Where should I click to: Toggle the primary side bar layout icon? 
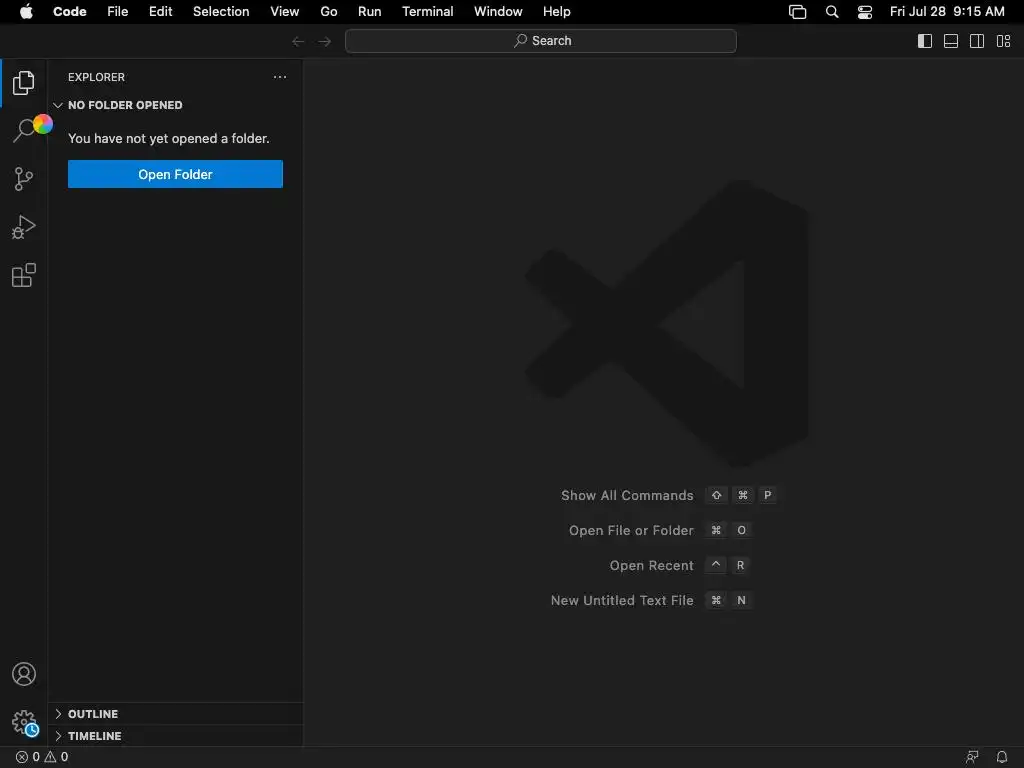[x=925, y=41]
